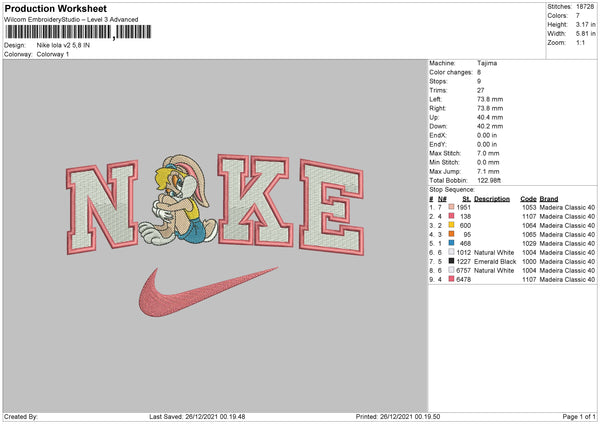Click the EndX value '0.00 in'
Viewport: 600px width, 424px height.
(x=487, y=135)
